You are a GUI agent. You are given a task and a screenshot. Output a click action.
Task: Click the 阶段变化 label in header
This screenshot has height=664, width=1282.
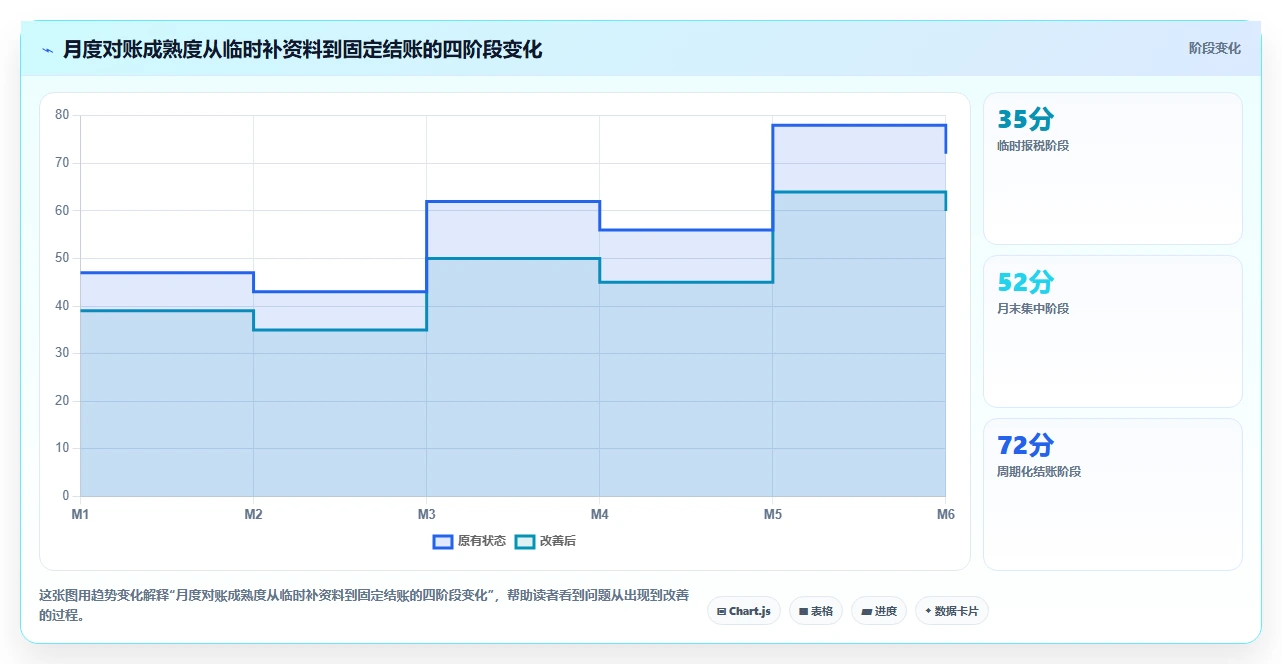point(1215,48)
